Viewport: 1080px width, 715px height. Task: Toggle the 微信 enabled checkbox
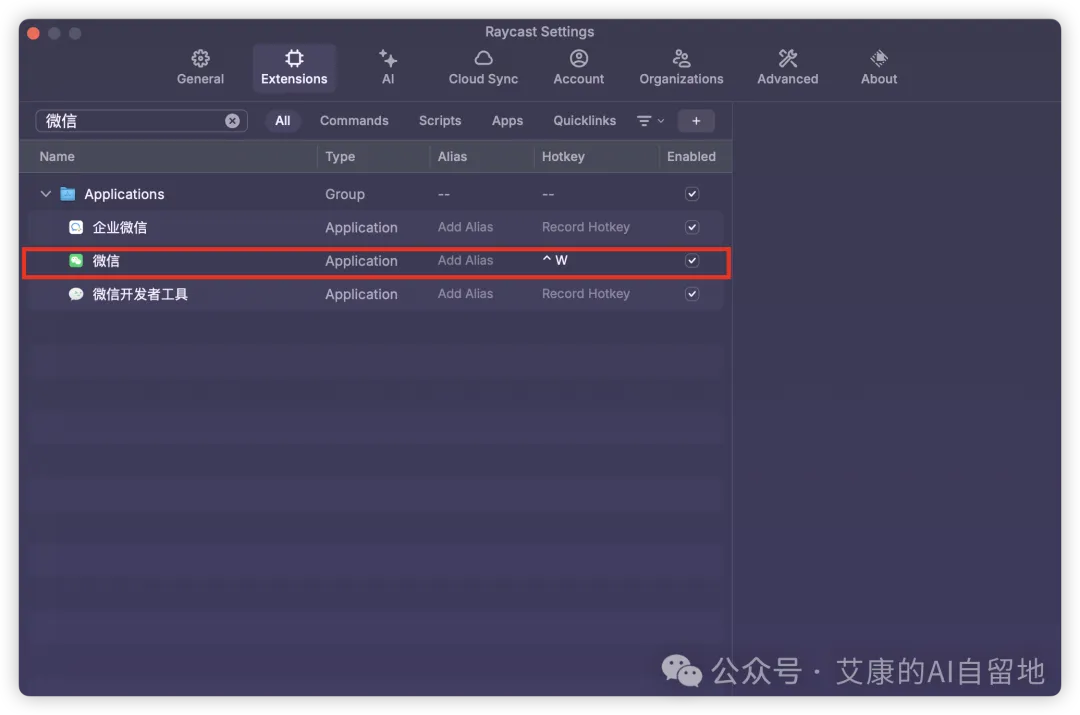coord(692,260)
